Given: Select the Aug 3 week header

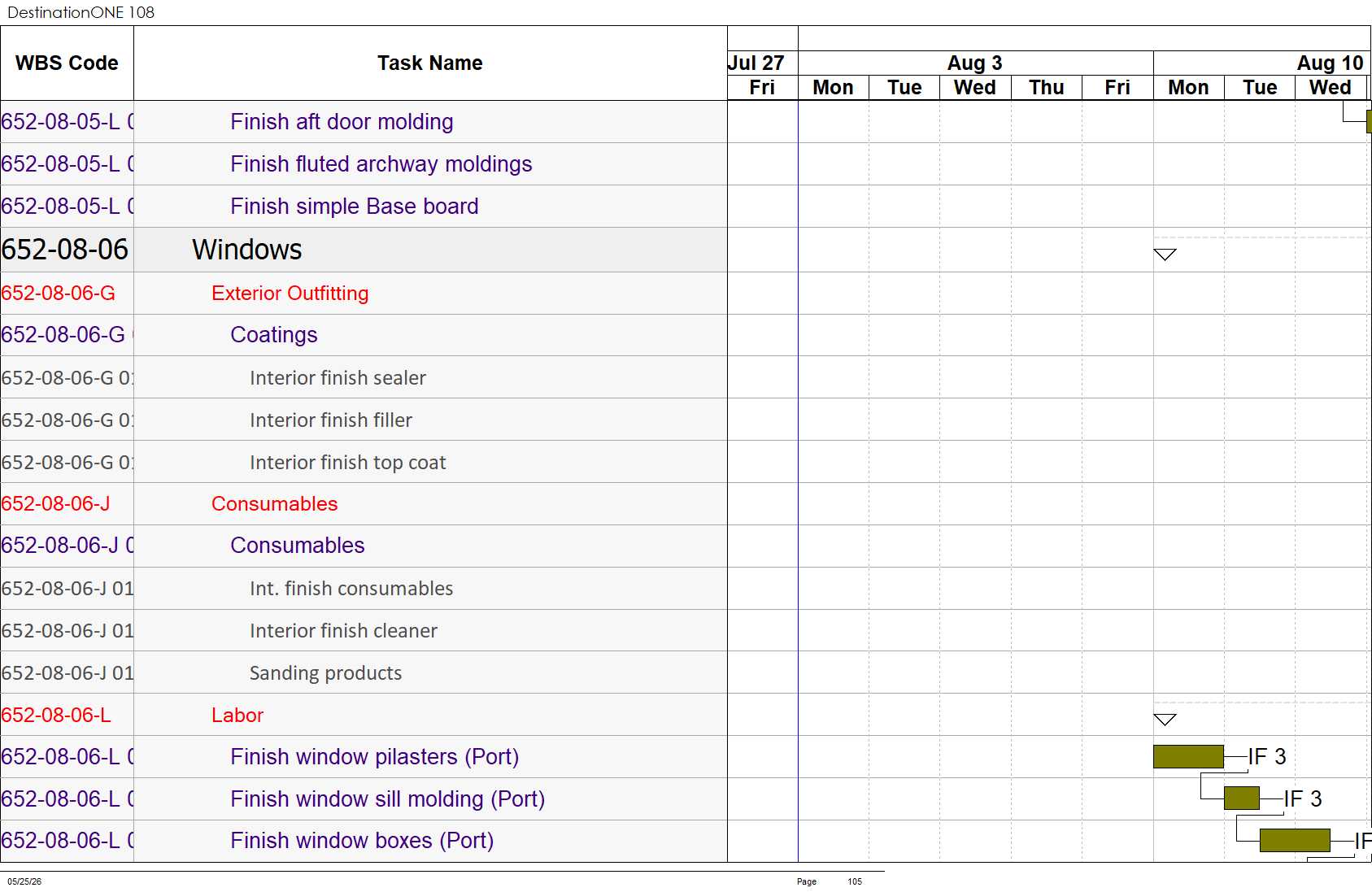Looking at the screenshot, I should 975,63.
